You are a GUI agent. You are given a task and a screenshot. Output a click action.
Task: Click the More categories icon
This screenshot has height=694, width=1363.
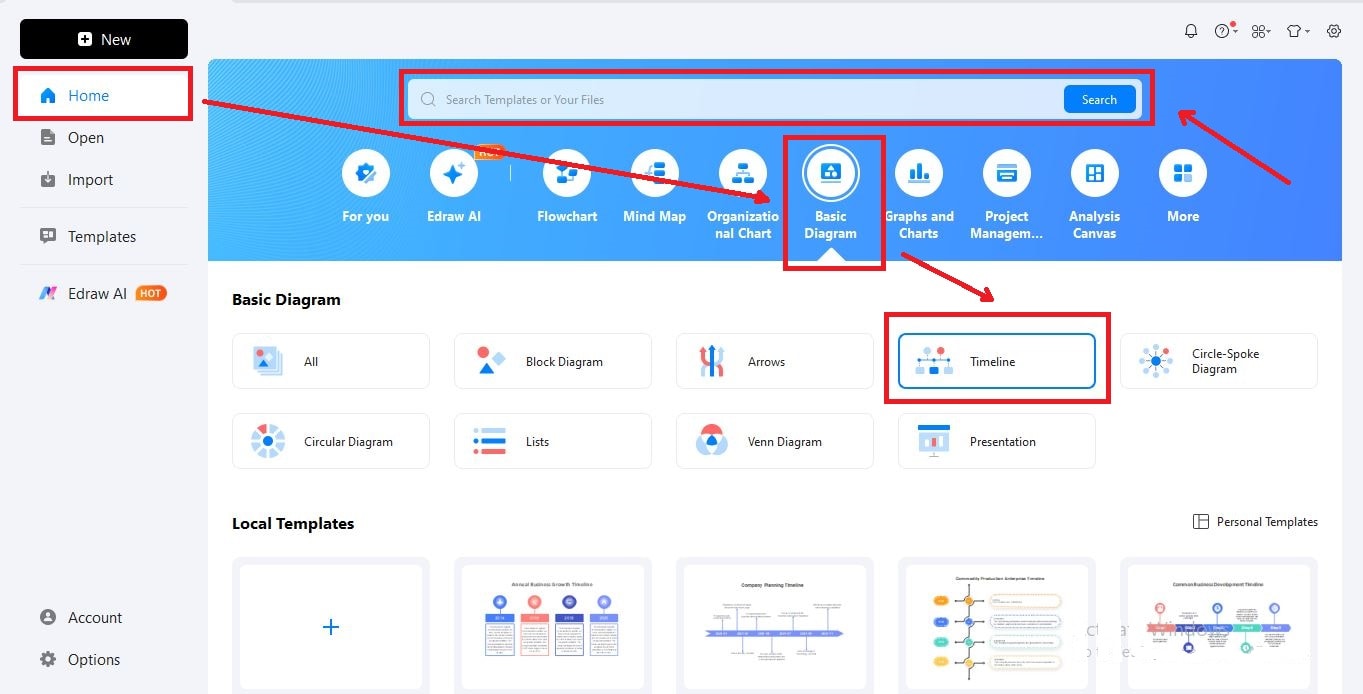pyautogui.click(x=1182, y=172)
